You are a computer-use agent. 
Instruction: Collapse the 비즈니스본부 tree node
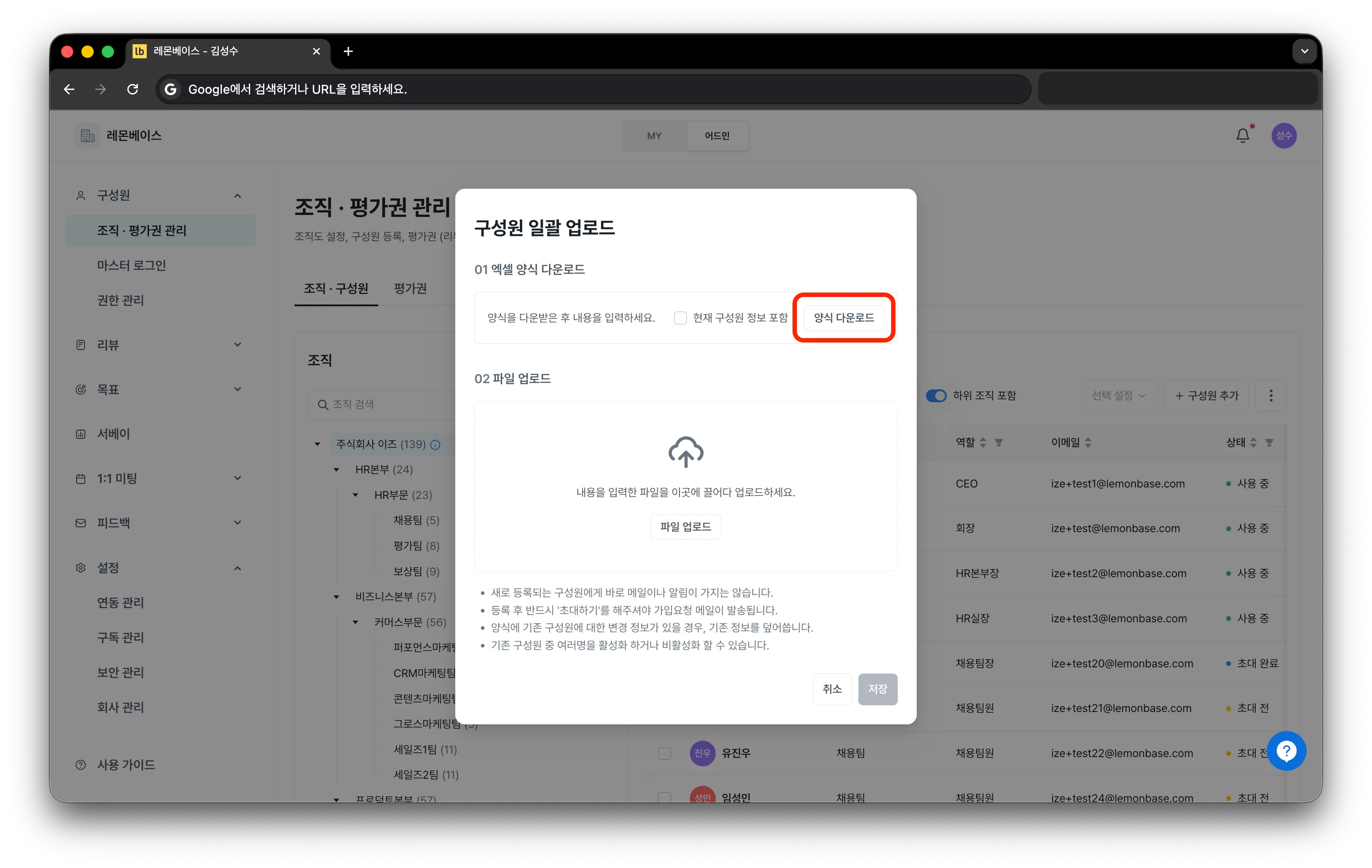click(337, 597)
